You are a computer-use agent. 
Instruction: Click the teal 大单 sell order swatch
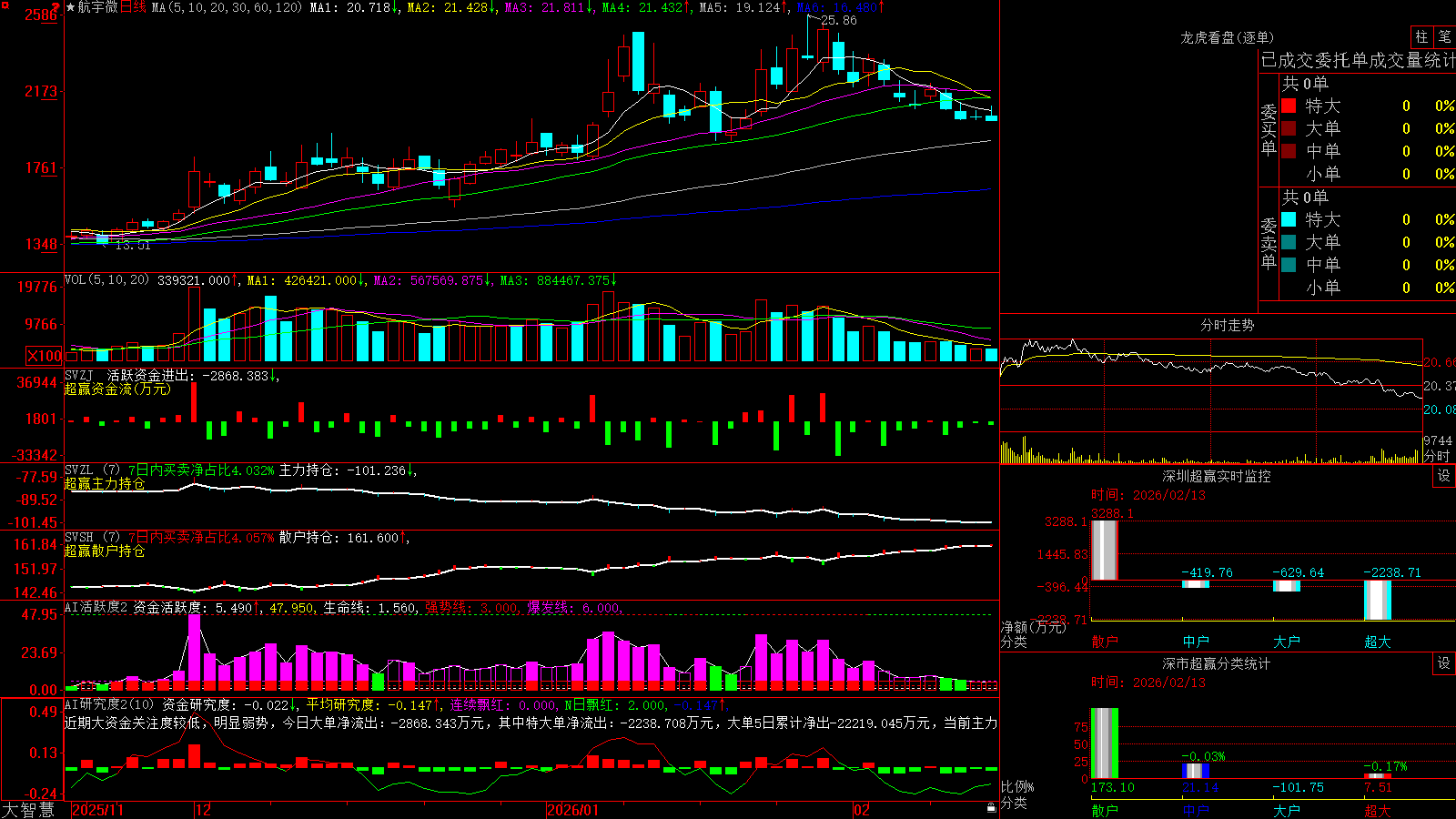tap(1289, 242)
